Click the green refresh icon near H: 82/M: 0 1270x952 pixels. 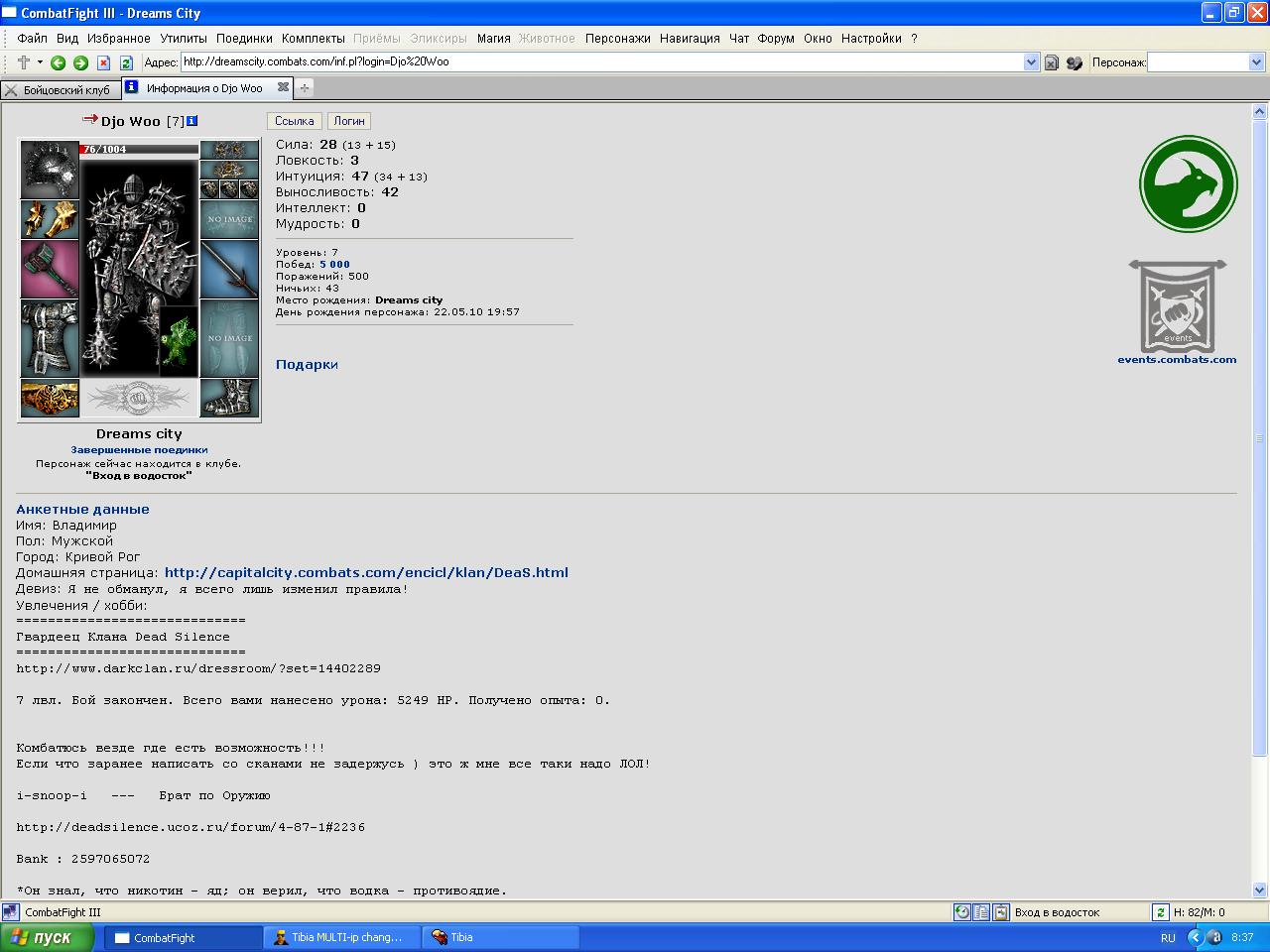[x=1160, y=912]
